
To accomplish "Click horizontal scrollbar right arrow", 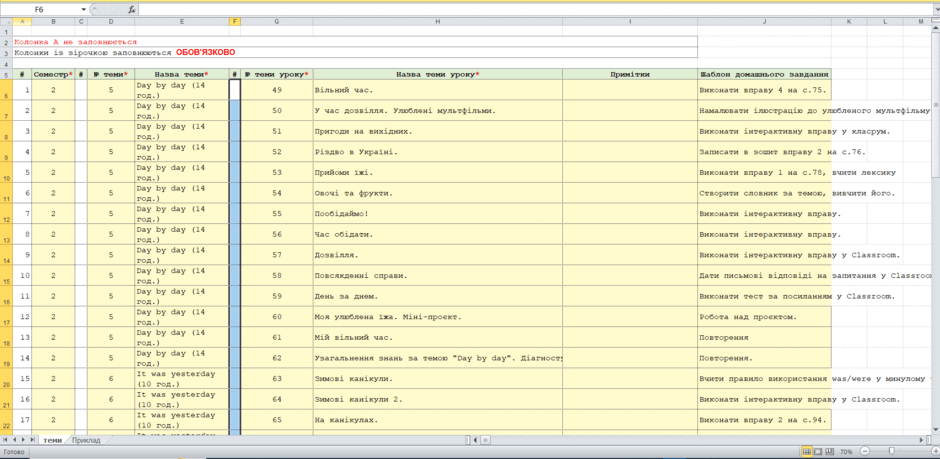I will [x=920, y=440].
